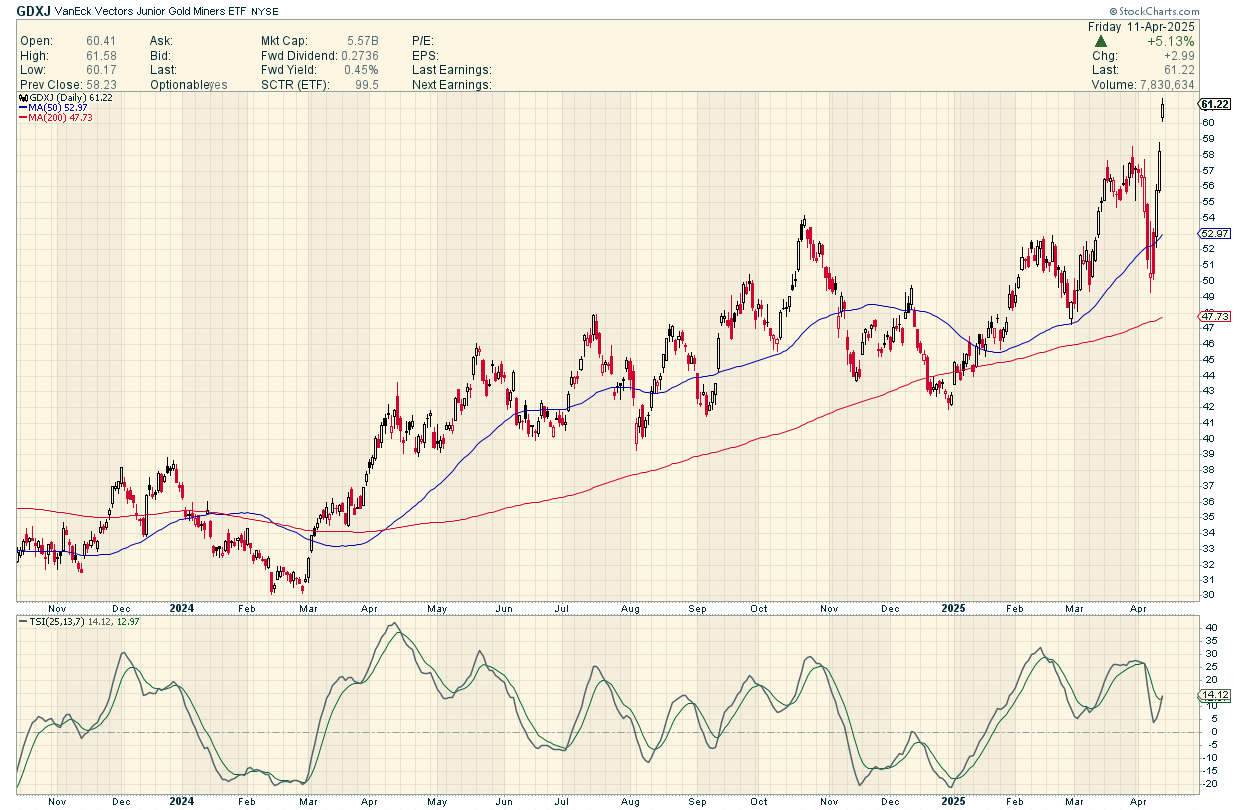Click the Ask label
Image resolution: width=1240 pixels, height=810 pixels.
point(161,41)
